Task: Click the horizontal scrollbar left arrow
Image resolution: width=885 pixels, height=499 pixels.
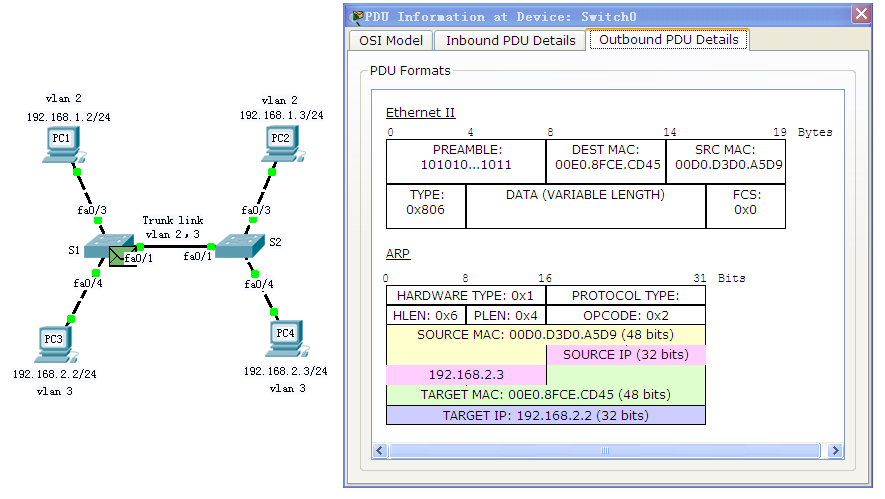Action: coord(380,450)
